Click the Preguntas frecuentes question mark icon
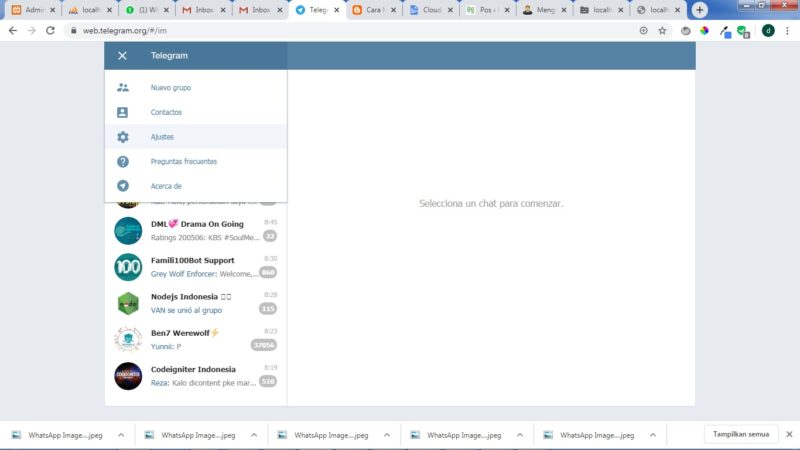 [x=122, y=162]
